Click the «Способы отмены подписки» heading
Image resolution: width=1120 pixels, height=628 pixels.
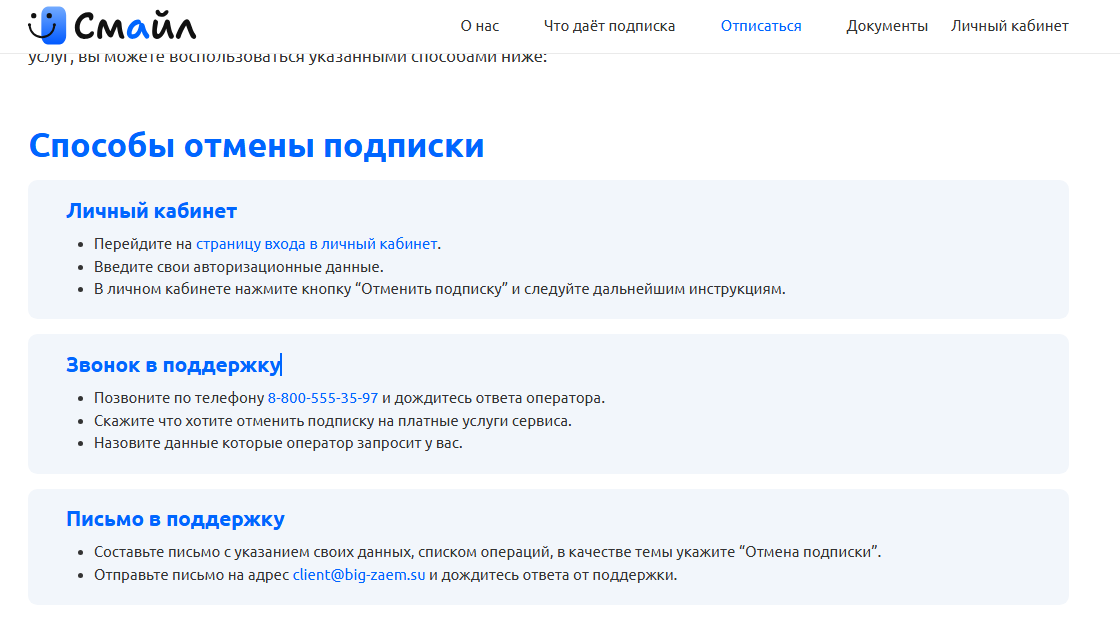[256, 146]
